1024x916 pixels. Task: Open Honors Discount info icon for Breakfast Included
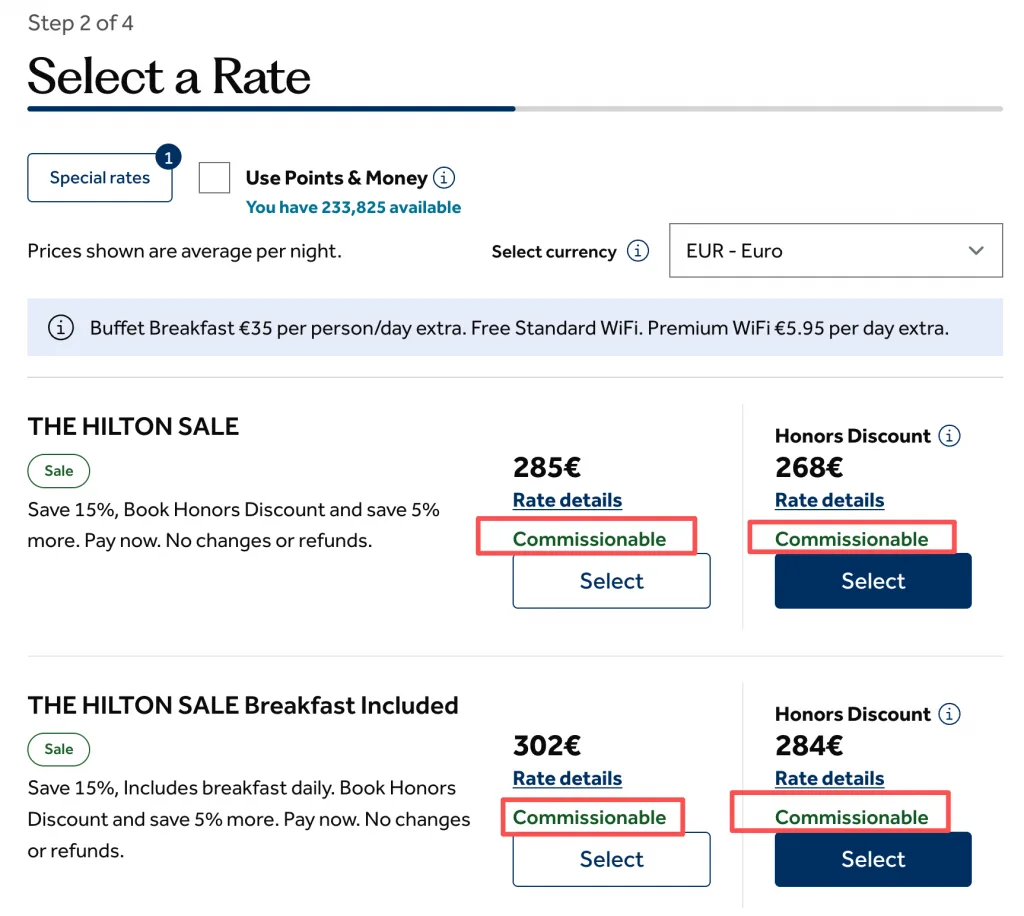click(x=950, y=714)
